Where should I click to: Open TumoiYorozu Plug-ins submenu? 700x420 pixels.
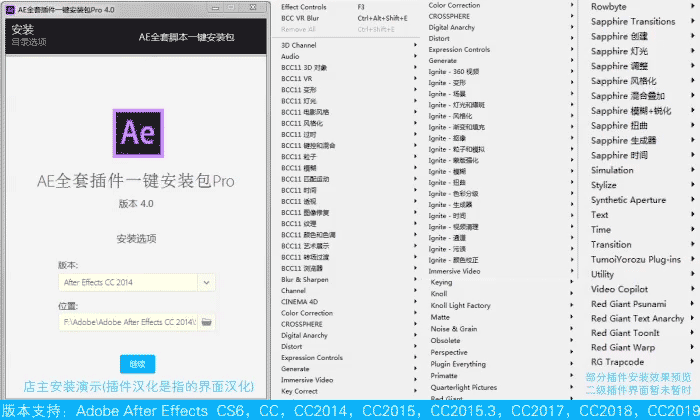(636, 259)
